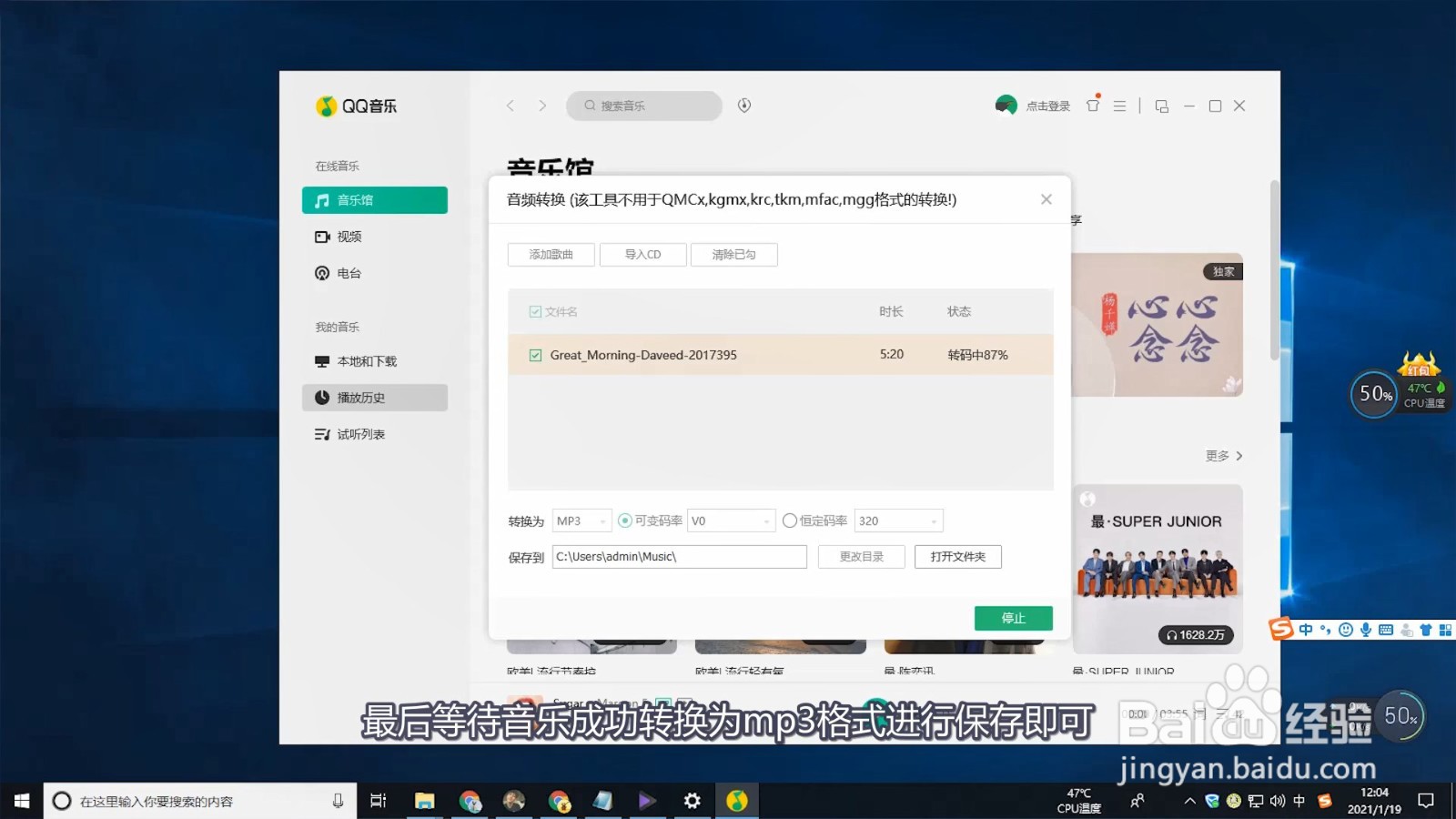Open 电台 from the sidebar
This screenshot has width=1456, height=819.
point(349,272)
